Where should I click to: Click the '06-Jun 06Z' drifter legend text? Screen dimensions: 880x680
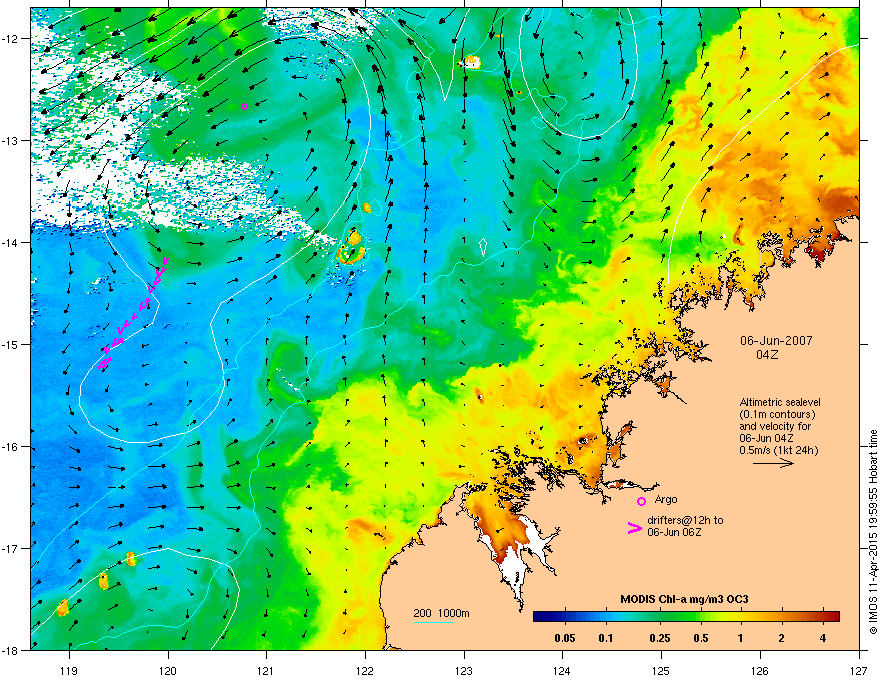pyautogui.click(x=672, y=532)
